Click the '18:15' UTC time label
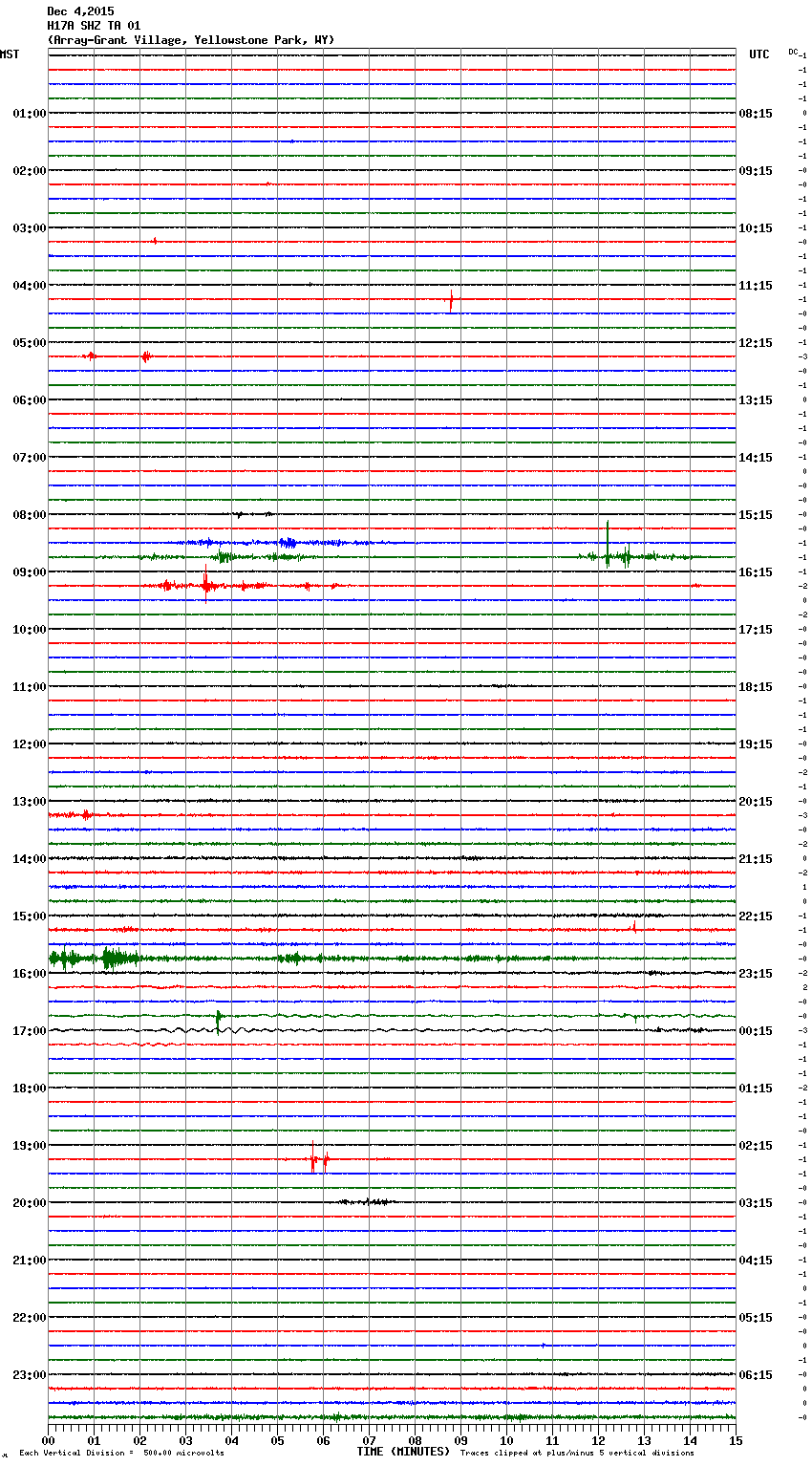812x1466 pixels. pyautogui.click(x=756, y=687)
